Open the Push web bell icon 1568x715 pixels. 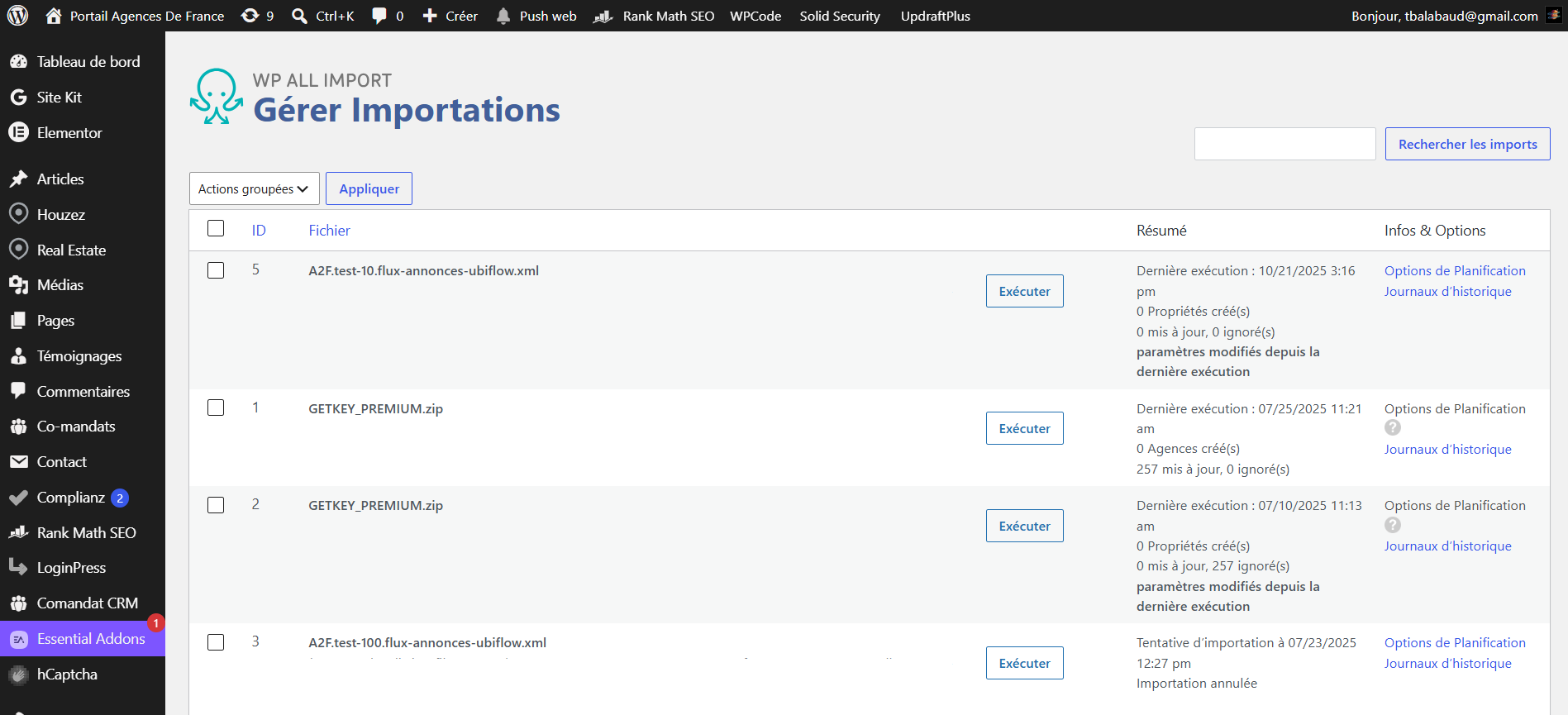[503, 16]
